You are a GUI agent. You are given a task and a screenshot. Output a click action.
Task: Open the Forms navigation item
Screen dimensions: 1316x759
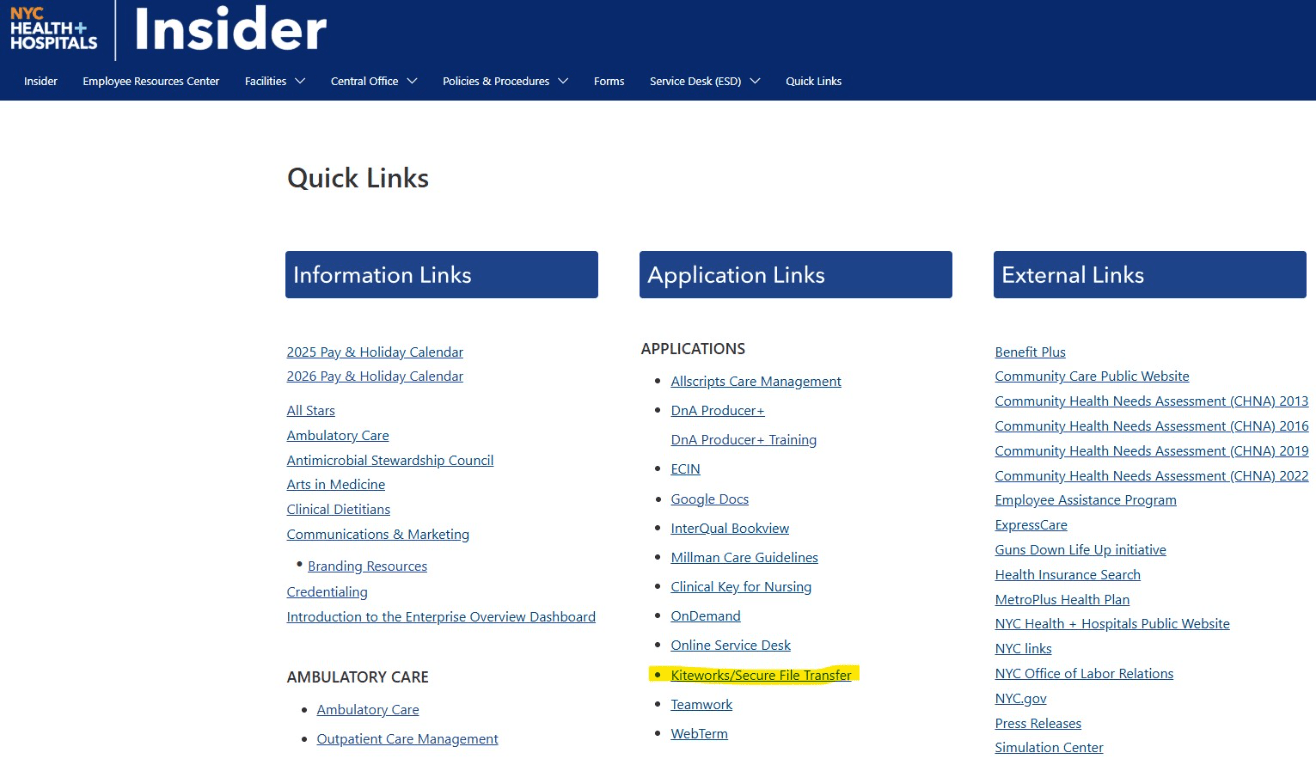point(609,81)
